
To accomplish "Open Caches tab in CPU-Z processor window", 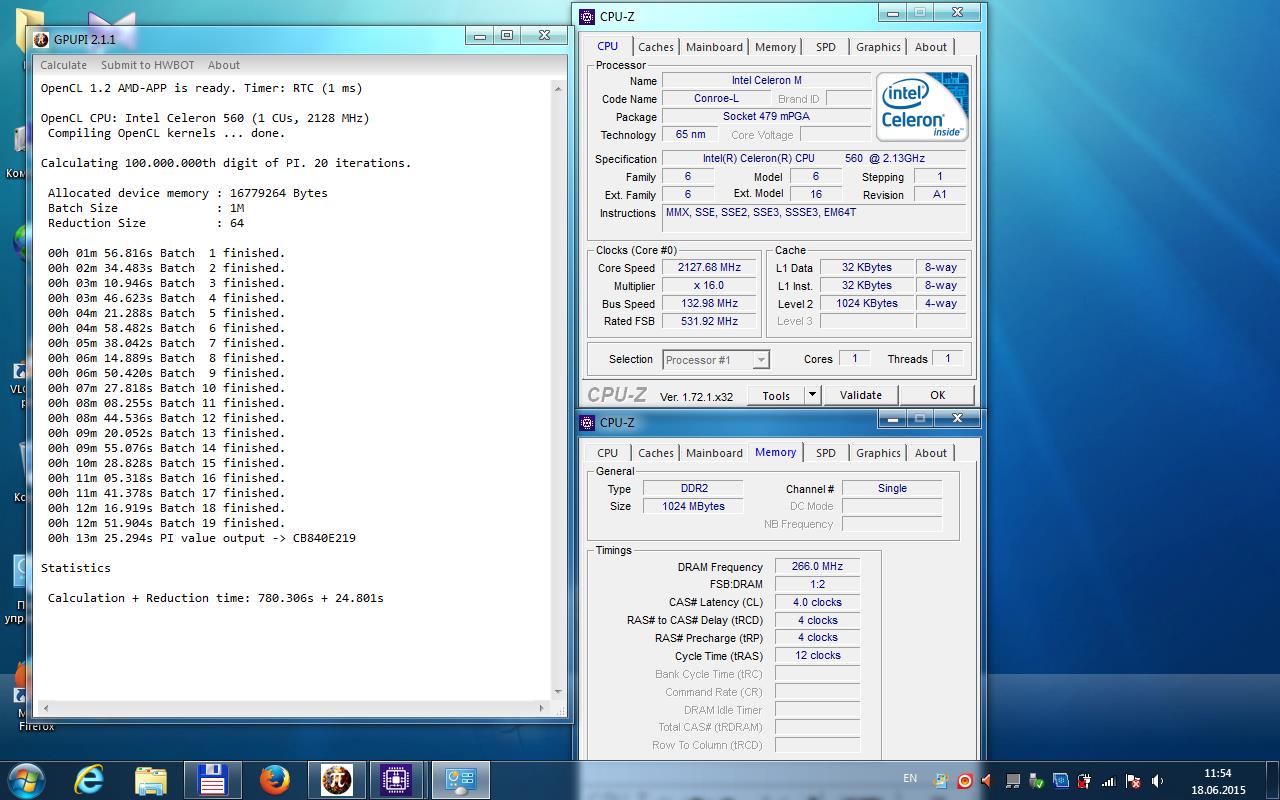I will 656,47.
